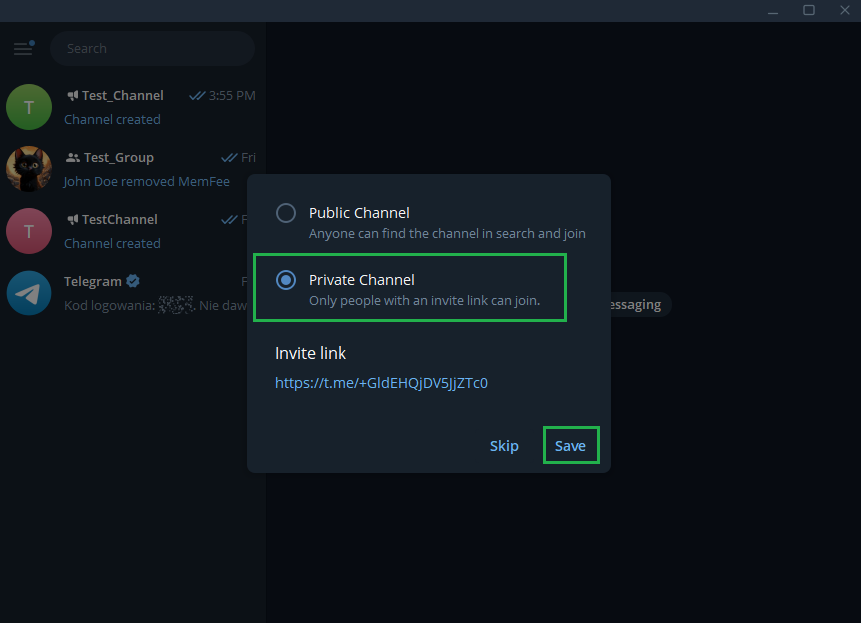Click megaphone icon beside Test_Channel
The width and height of the screenshot is (861, 623).
(72, 96)
